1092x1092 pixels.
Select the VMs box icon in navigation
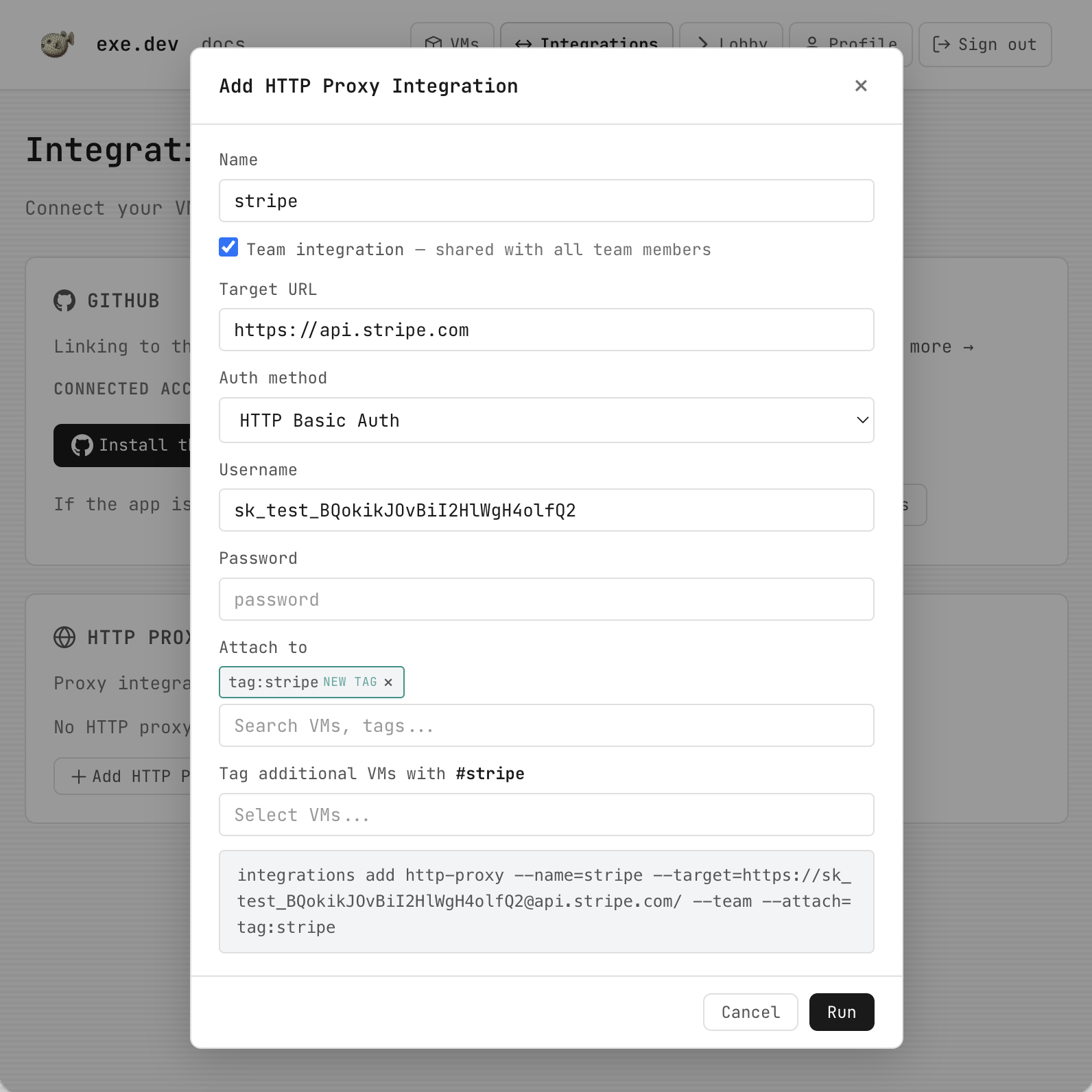pos(435,43)
